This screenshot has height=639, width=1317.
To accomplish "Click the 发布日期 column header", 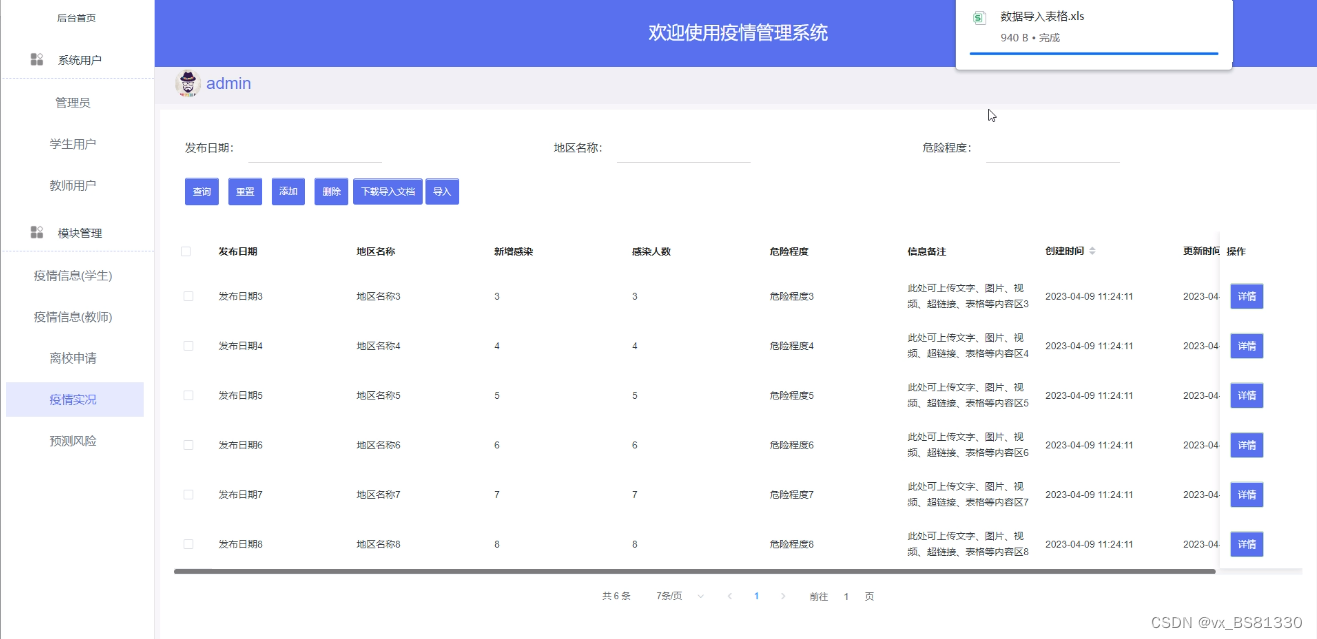I will click(x=238, y=251).
